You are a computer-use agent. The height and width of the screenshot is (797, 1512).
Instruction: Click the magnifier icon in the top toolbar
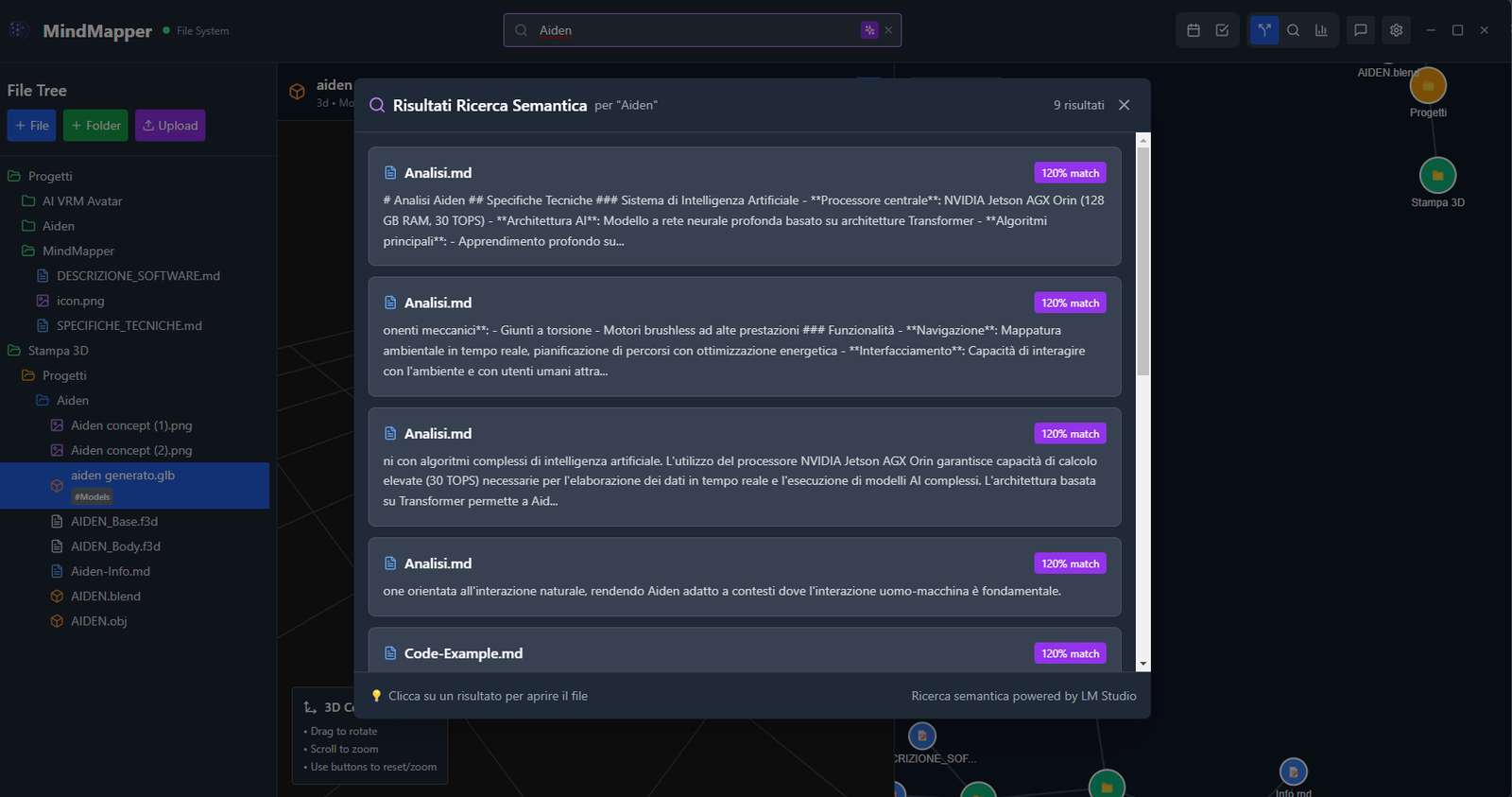click(x=1293, y=30)
